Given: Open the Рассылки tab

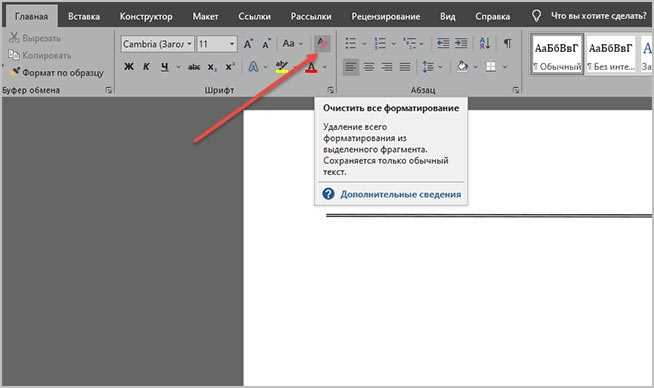Looking at the screenshot, I should pos(311,16).
